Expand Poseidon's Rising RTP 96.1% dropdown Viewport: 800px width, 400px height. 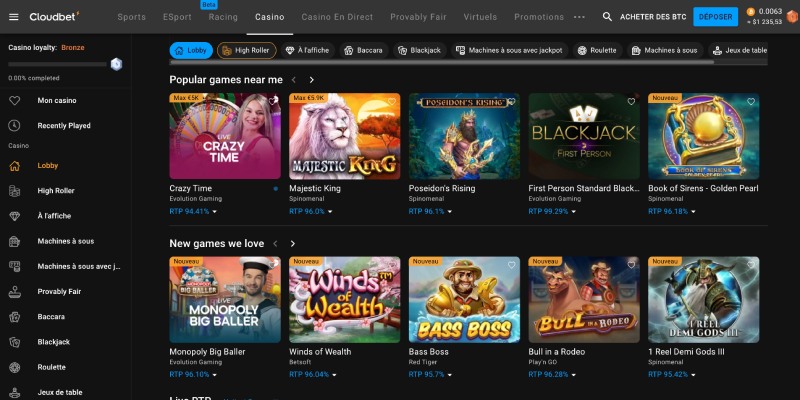pyautogui.click(x=449, y=212)
